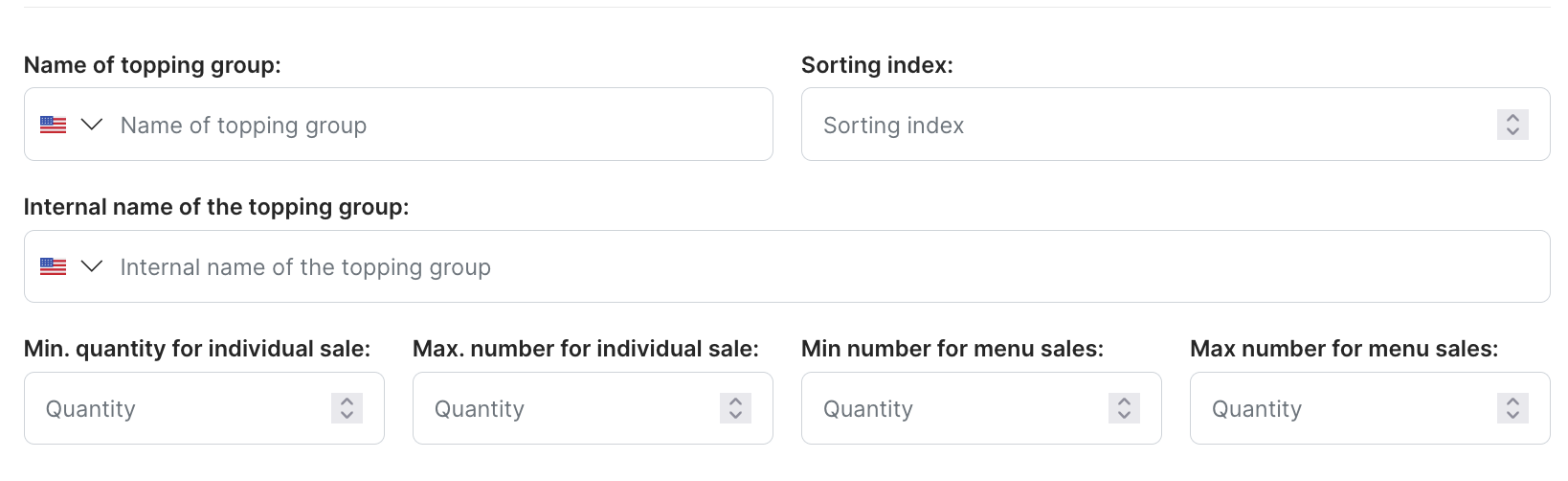Image resolution: width=1568 pixels, height=481 pixels.
Task: Click the US flag in topping group name field
Action: (53, 125)
